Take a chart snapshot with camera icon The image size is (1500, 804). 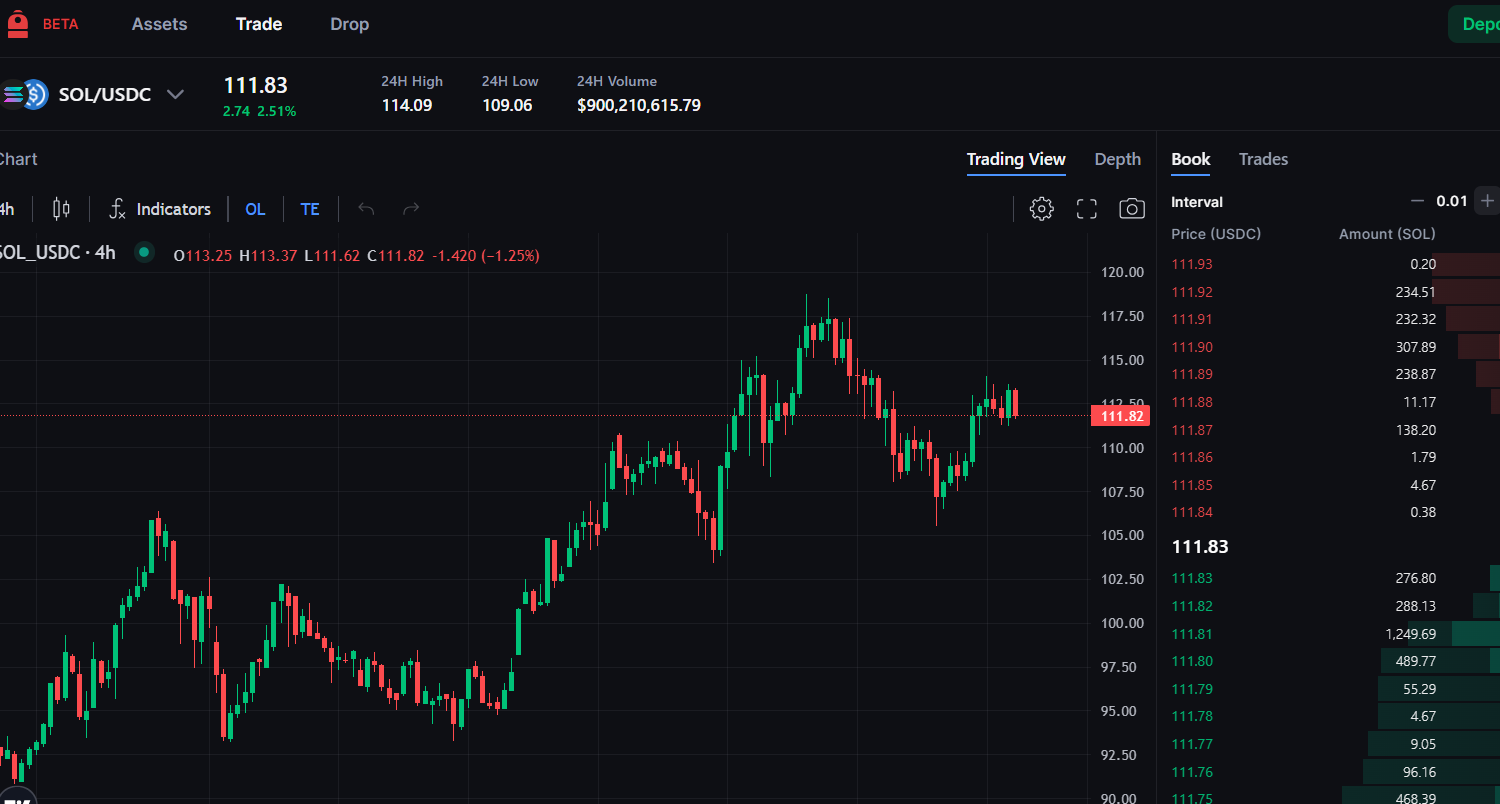1132,209
